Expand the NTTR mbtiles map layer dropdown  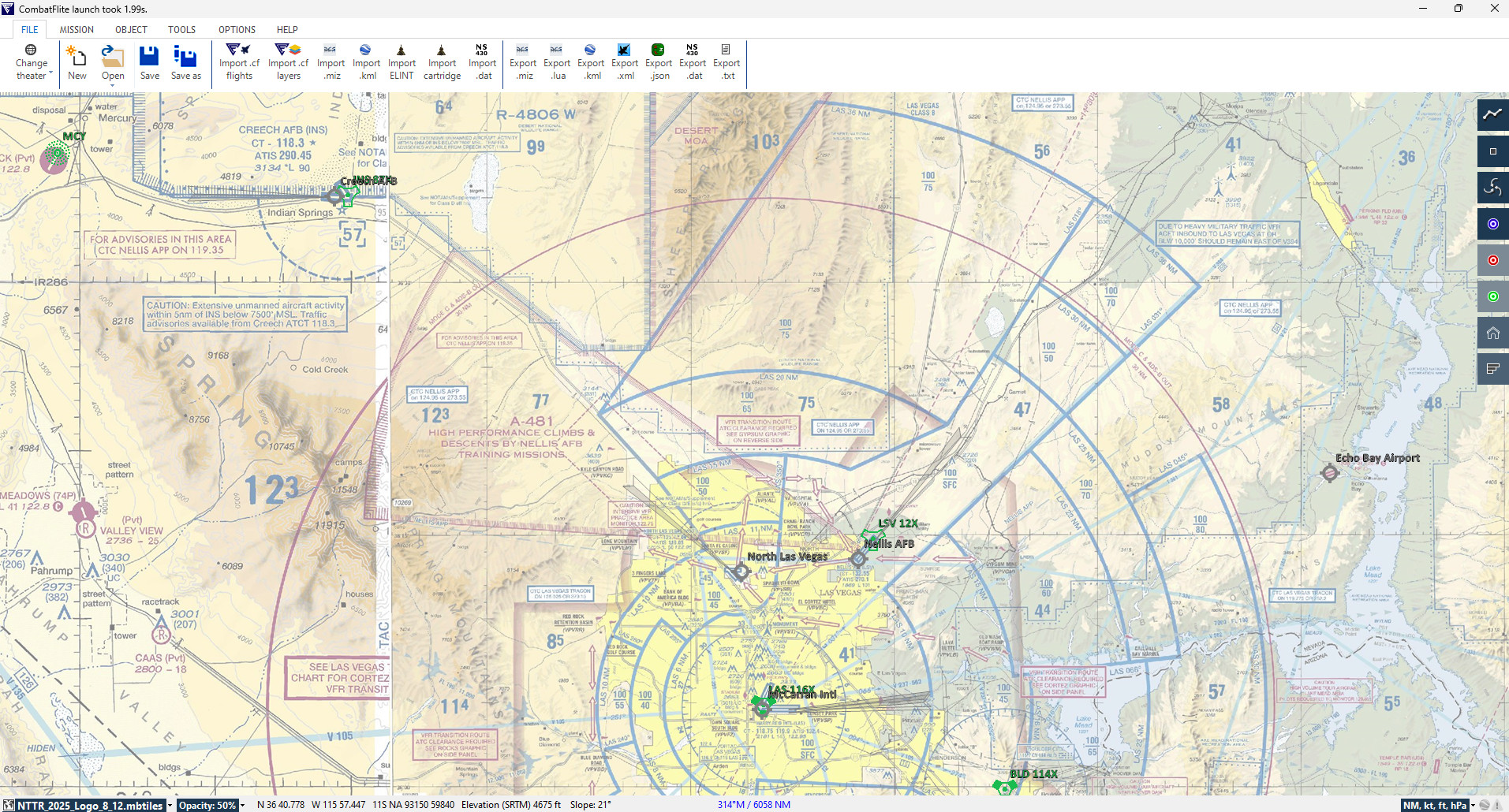pyautogui.click(x=170, y=806)
